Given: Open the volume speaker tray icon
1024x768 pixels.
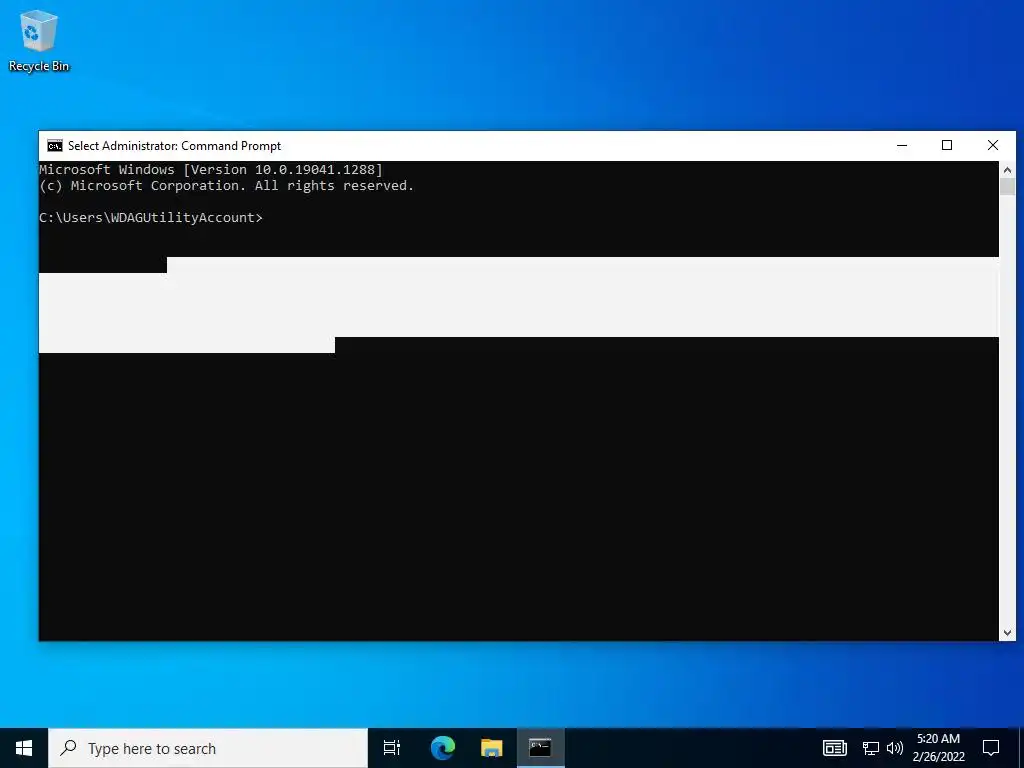Looking at the screenshot, I should [895, 748].
